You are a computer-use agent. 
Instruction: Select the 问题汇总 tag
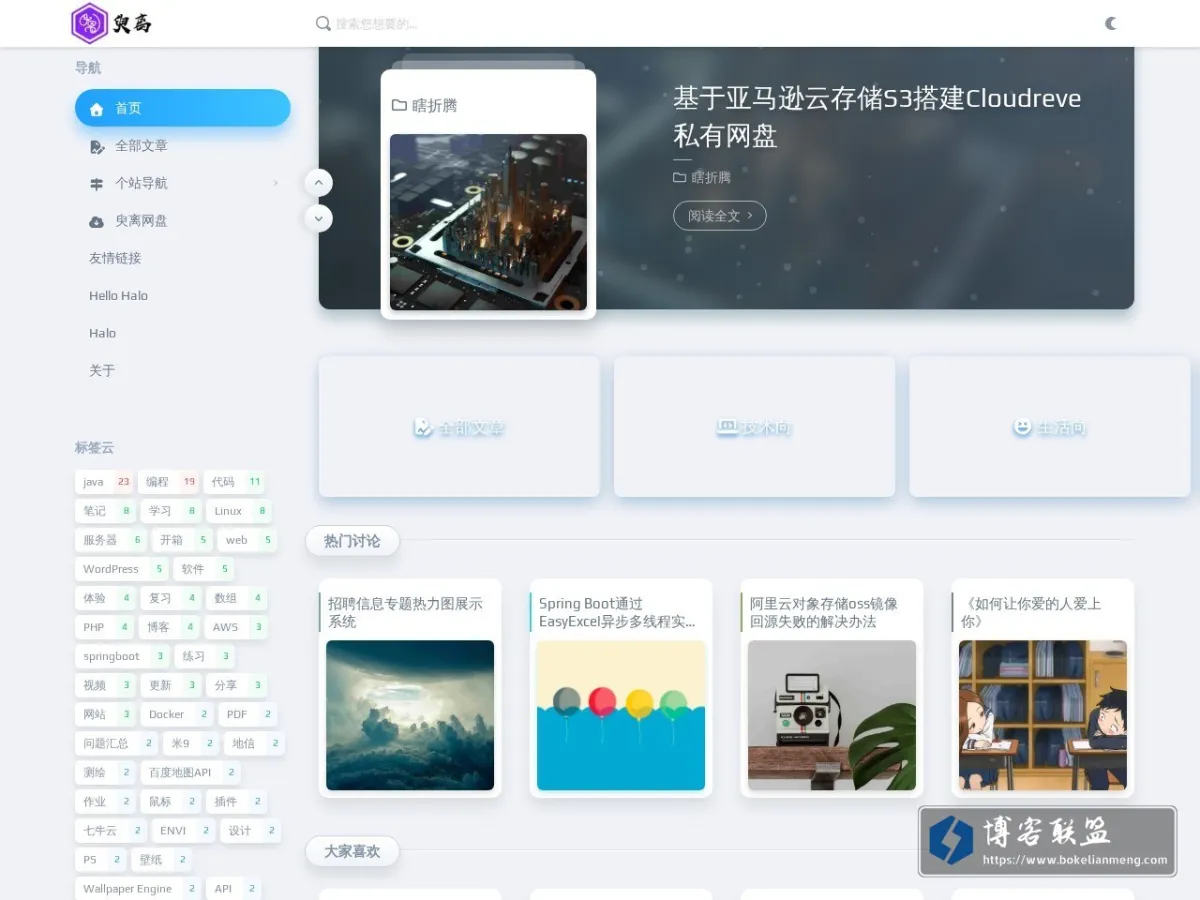point(117,743)
